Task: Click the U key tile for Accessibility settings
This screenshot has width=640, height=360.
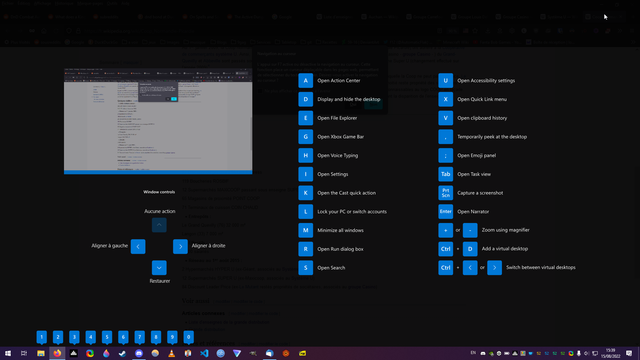Action: 445,80
